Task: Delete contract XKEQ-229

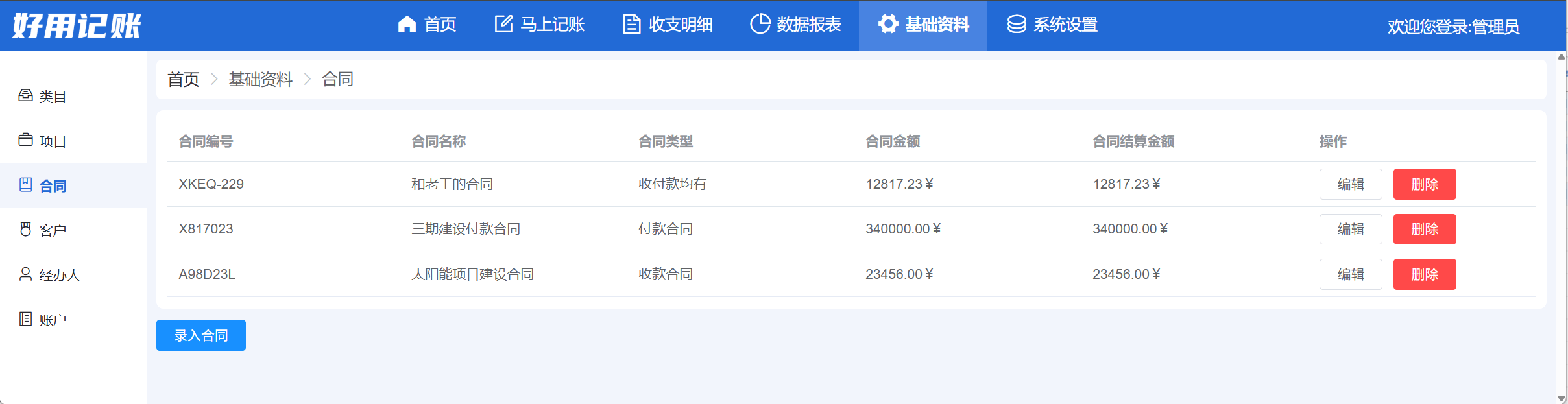Action: [x=1425, y=184]
